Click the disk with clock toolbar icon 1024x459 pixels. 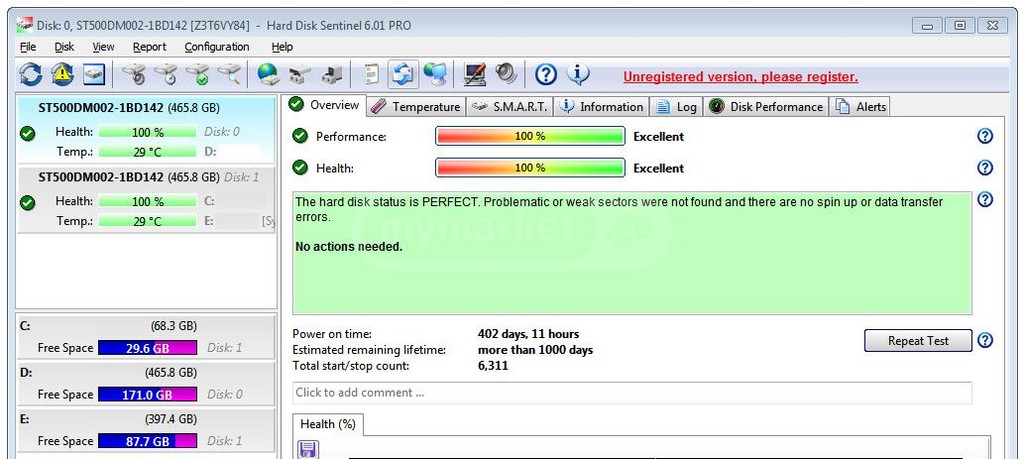pos(166,74)
